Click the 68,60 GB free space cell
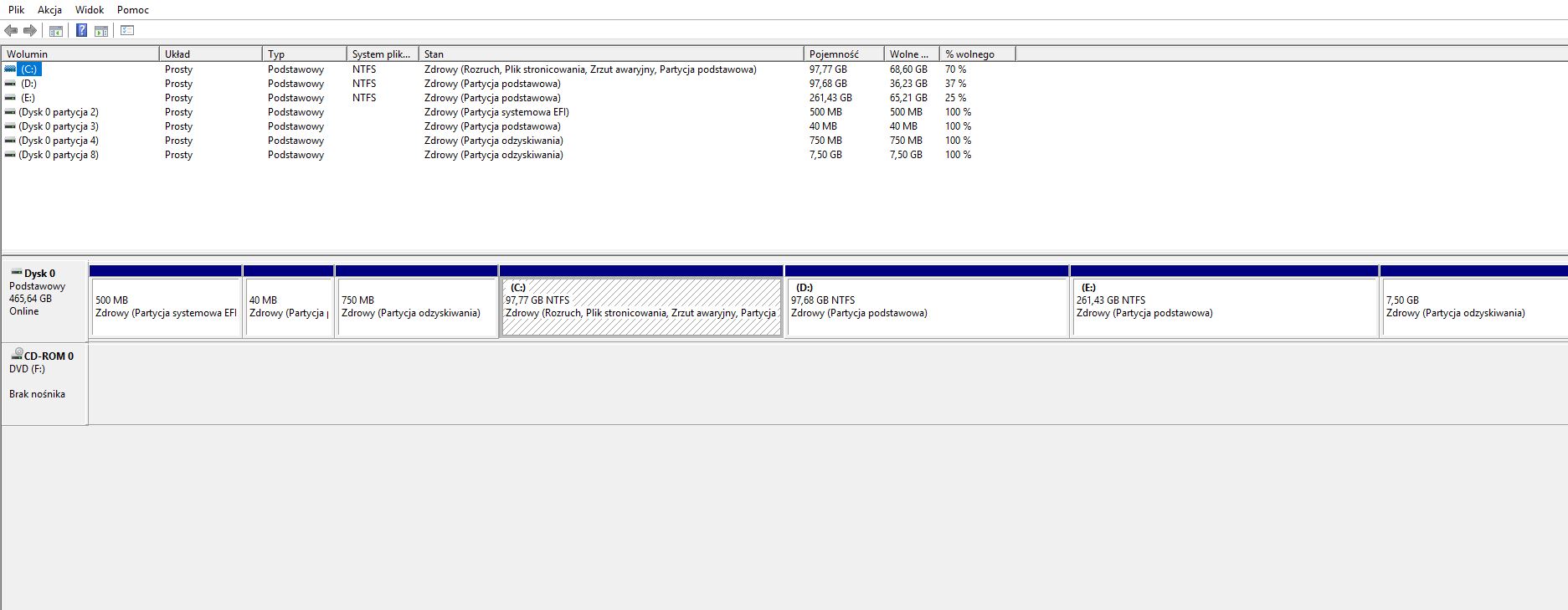Viewport: 1568px width, 610px height. (908, 69)
